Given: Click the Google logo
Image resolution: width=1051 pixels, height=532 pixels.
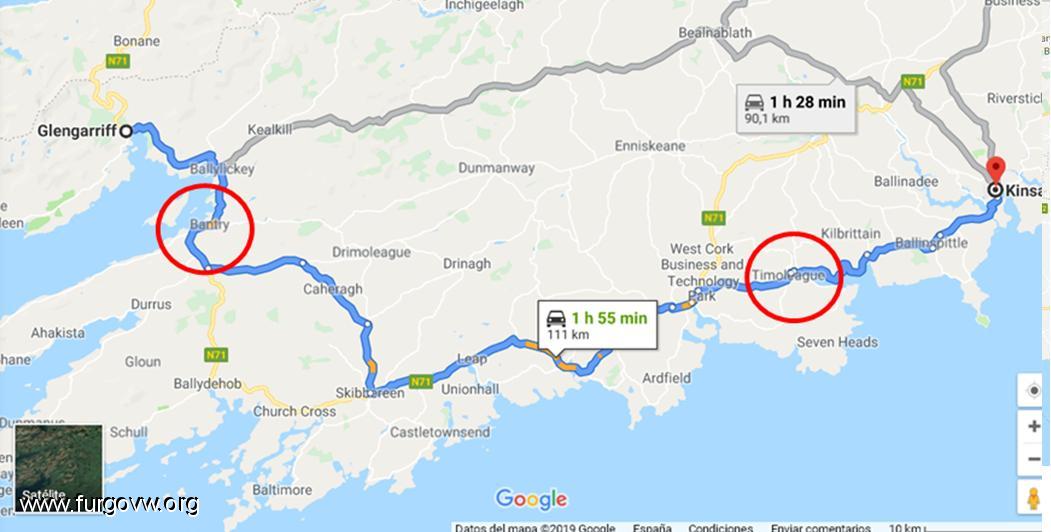Looking at the screenshot, I should [531, 499].
